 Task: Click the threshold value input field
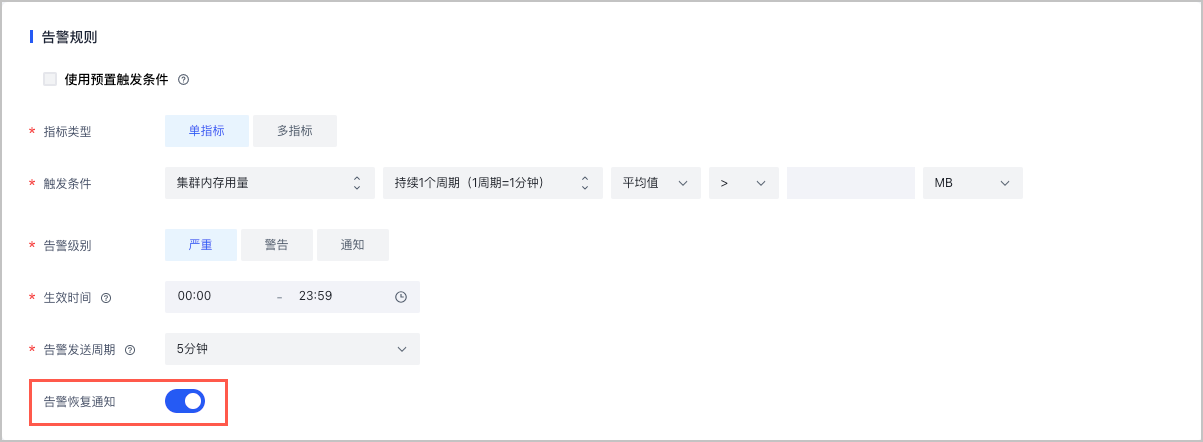click(850, 183)
